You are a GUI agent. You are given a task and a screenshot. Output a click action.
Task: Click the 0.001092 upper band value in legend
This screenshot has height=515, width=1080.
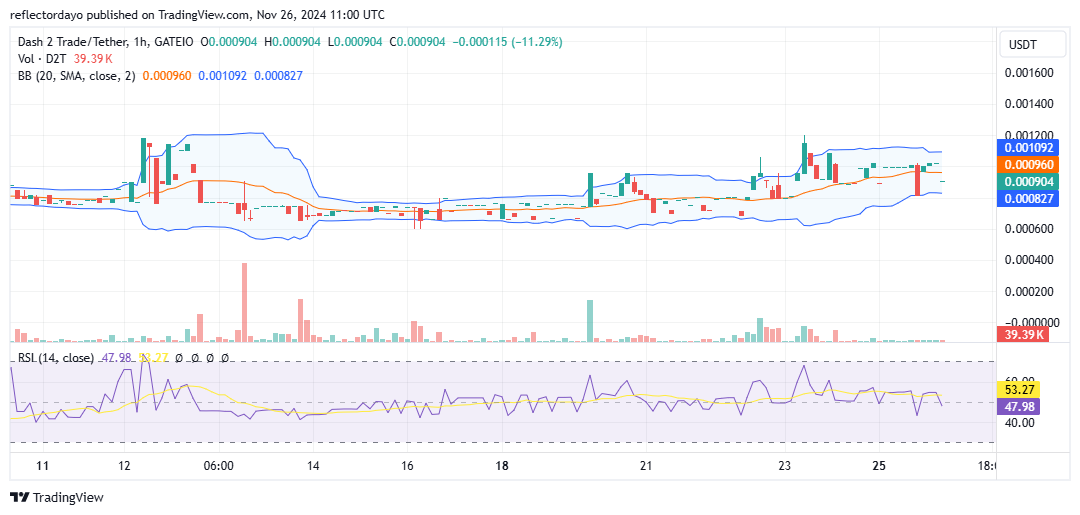pos(222,76)
